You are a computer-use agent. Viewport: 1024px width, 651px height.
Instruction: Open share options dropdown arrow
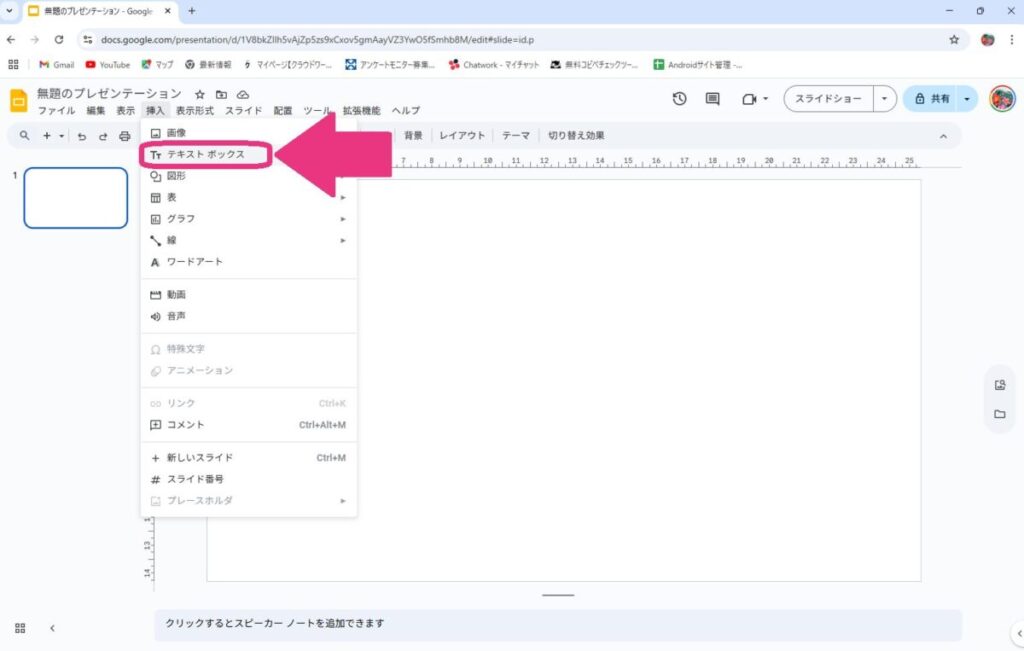point(967,99)
